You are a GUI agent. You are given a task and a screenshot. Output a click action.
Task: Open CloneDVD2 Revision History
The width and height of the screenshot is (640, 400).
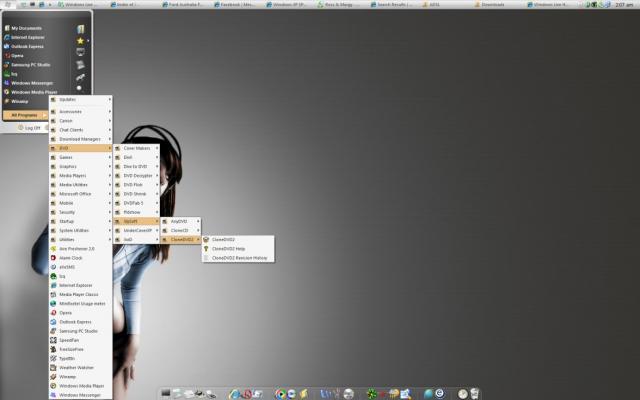[238, 258]
